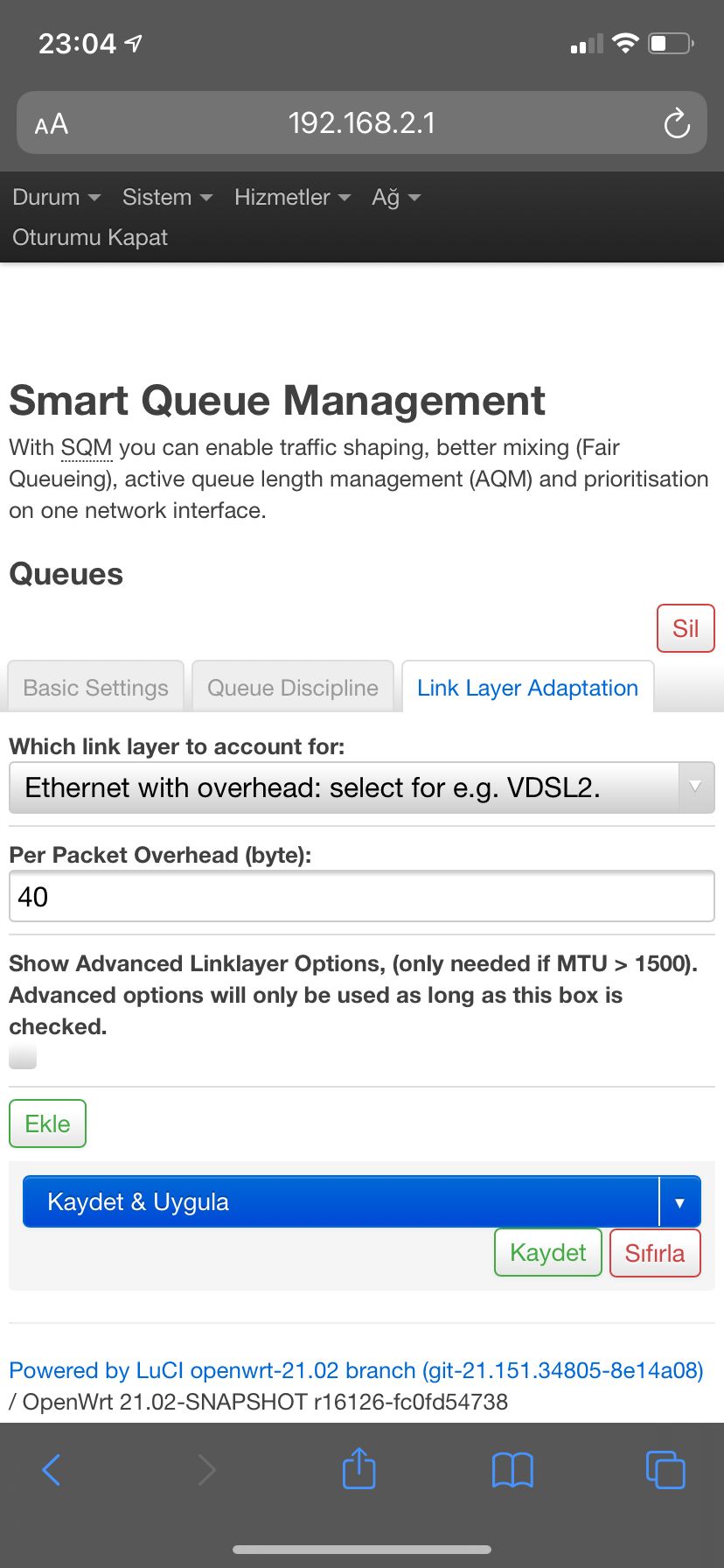
Task: Open the Powered by LuCI openwrt link
Action: (356, 1370)
